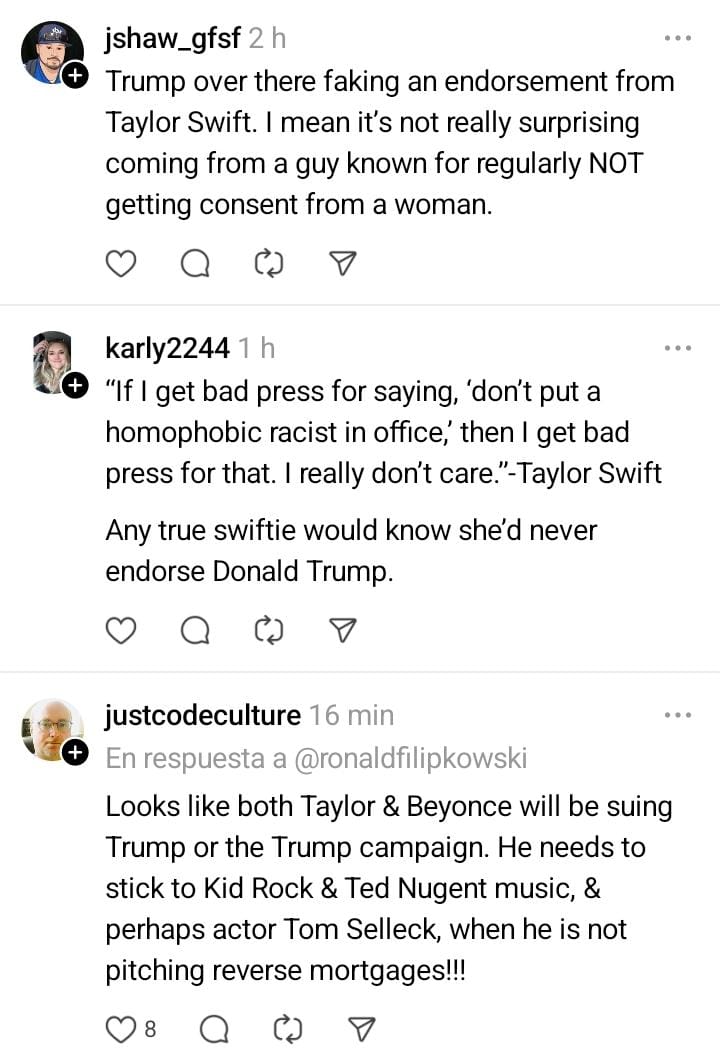Viewport: 720px width, 1064px height.
Task: Share jshaw_gfsf's post with the send icon
Action: pos(343,263)
